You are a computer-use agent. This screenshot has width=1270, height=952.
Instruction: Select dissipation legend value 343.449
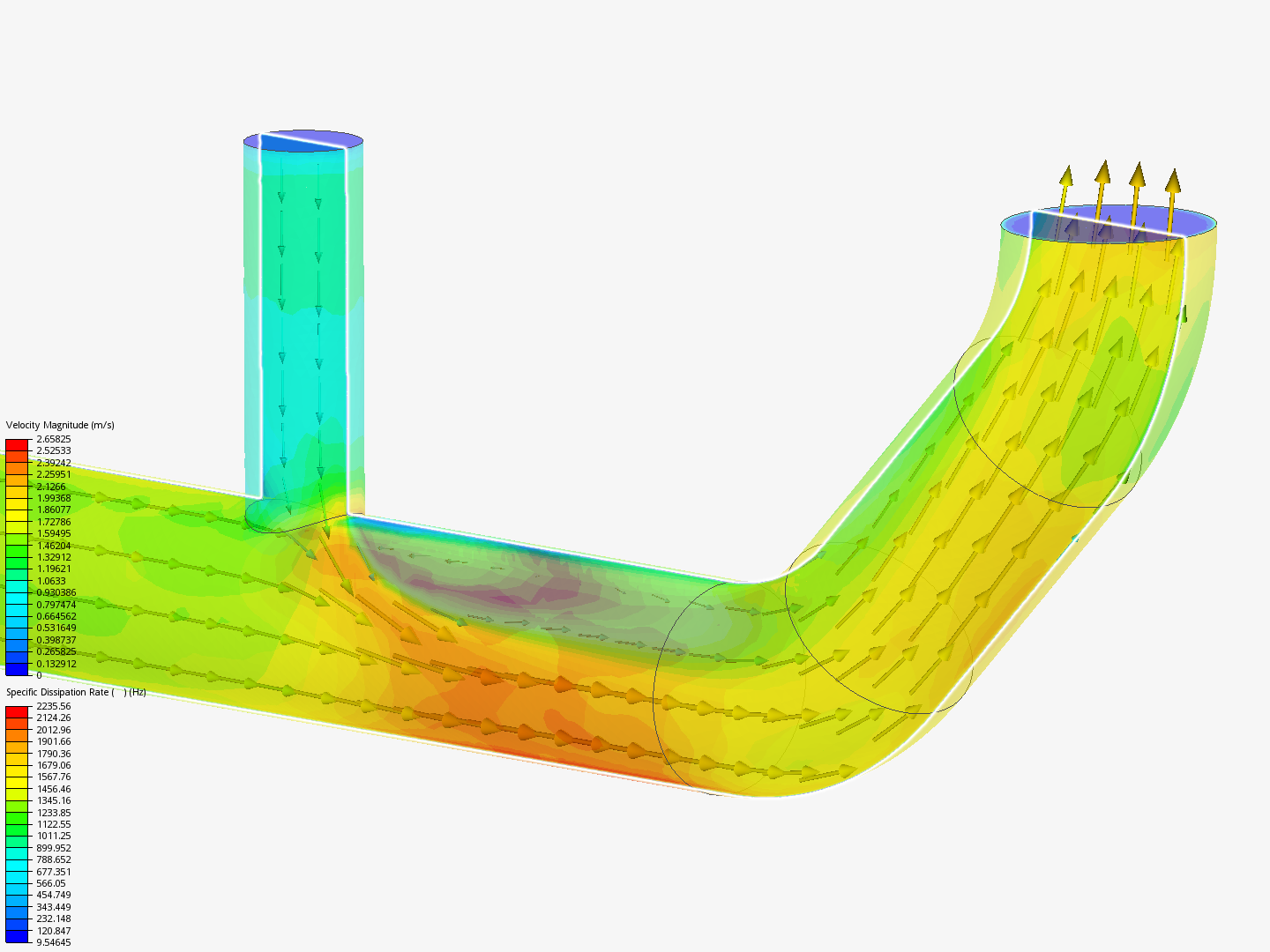(54, 907)
